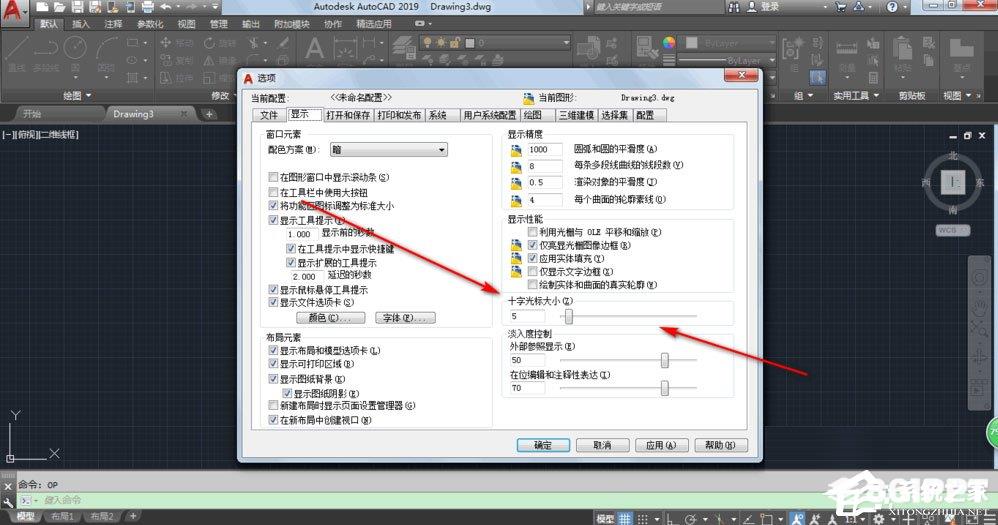Select the Rotate tool in Modify panel
998x525 pixels.
[x=220, y=43]
